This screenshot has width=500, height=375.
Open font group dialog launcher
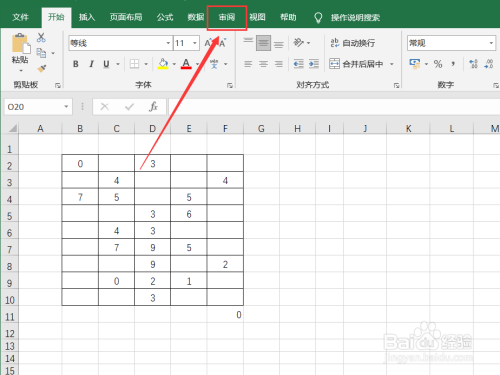(x=230, y=86)
